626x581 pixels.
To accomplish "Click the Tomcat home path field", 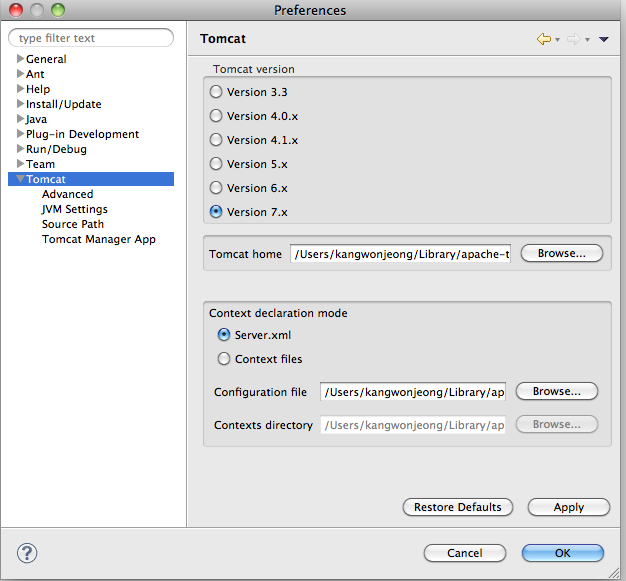I will (x=400, y=254).
